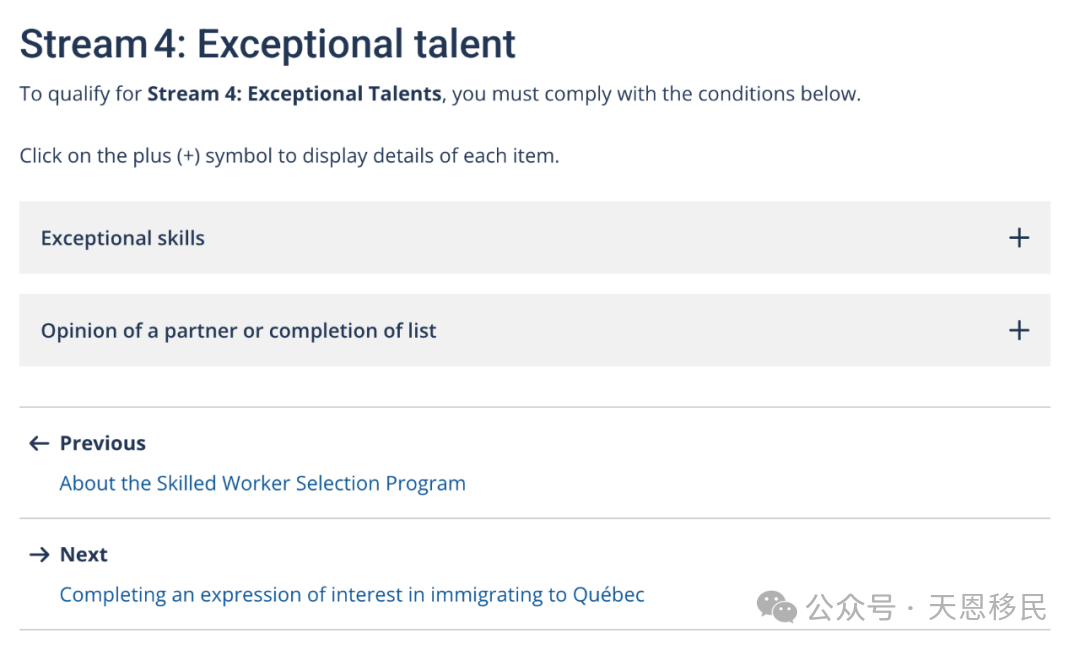1080x650 pixels.
Task: Expand 'Opinion of a partner or completion of list'
Action: [238, 331]
